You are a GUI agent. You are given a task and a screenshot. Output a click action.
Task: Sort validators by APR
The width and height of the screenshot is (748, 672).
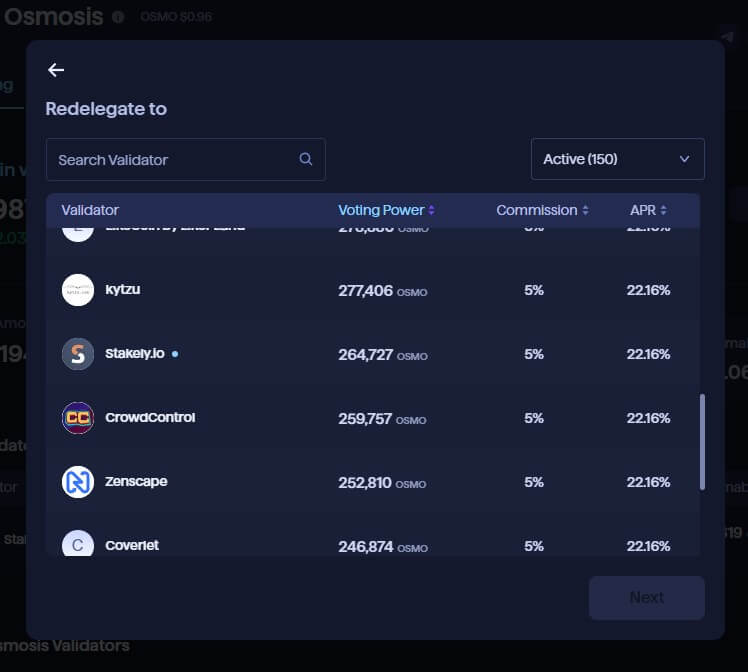(x=648, y=210)
